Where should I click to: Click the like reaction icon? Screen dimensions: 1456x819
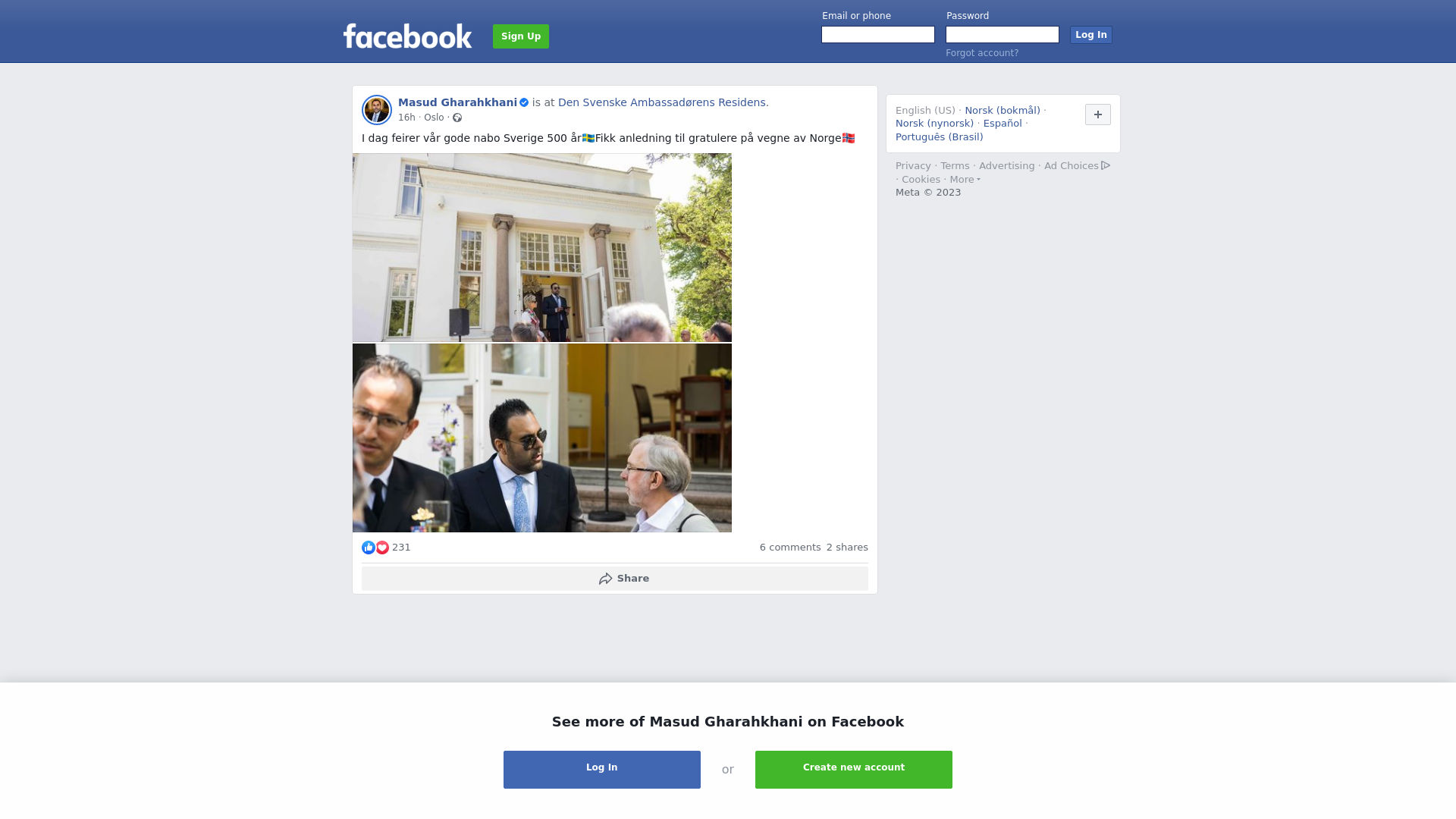tap(369, 548)
